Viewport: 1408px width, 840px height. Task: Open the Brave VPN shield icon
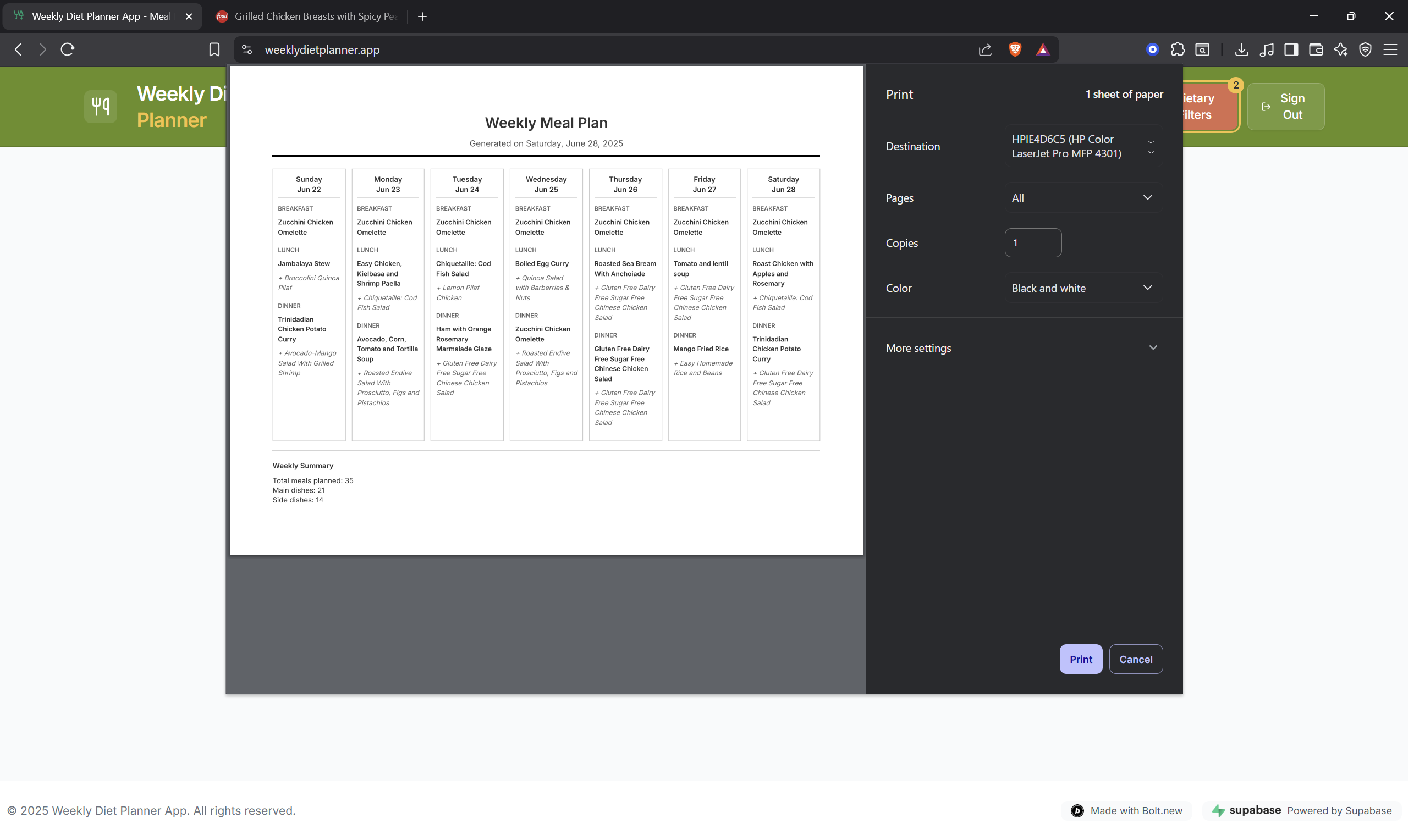1365,50
